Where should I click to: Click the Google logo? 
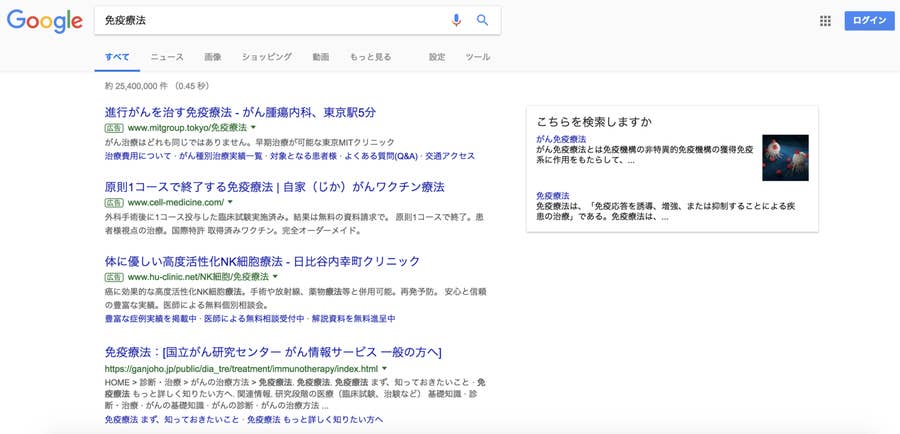[45, 21]
